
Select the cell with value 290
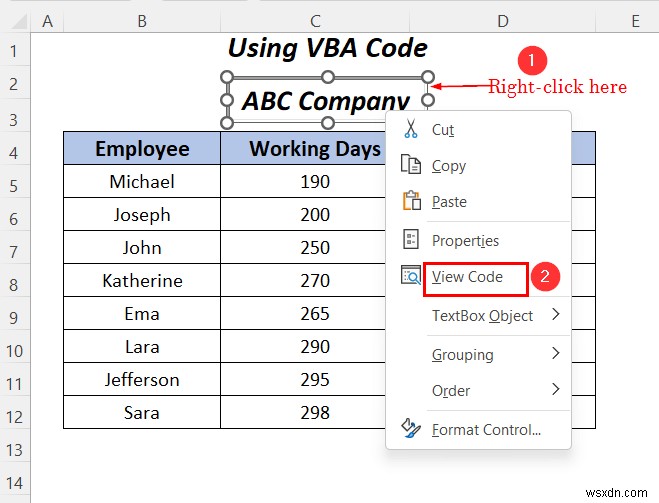coord(303,347)
